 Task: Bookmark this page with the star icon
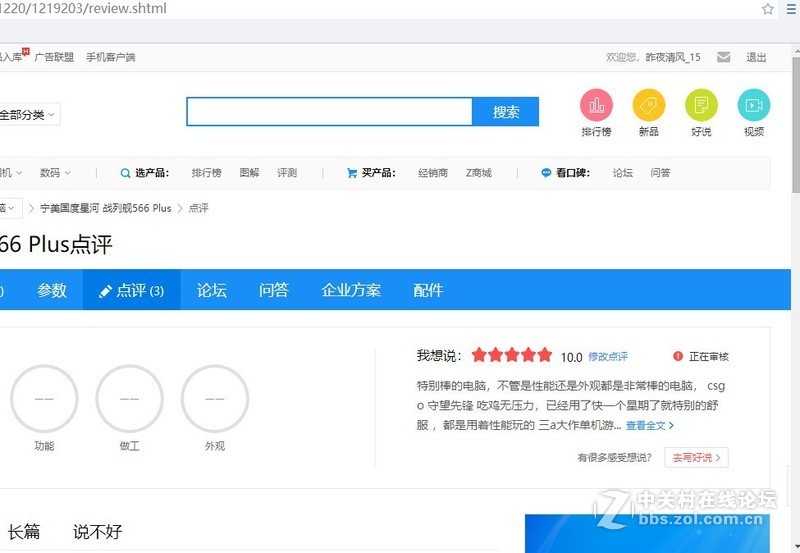768,9
